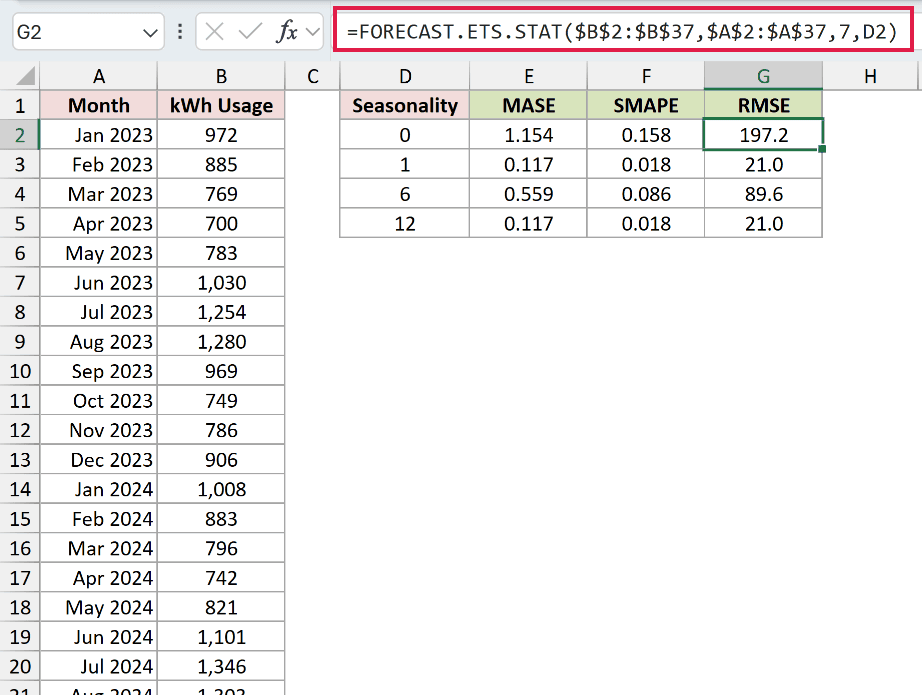Select column B header
The image size is (922, 695).
221,76
